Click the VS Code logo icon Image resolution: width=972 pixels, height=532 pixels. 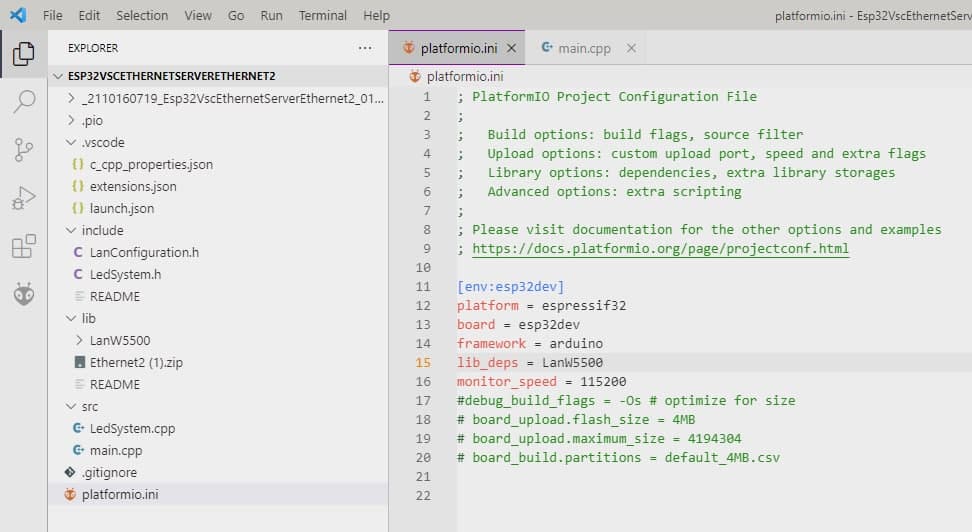18,15
